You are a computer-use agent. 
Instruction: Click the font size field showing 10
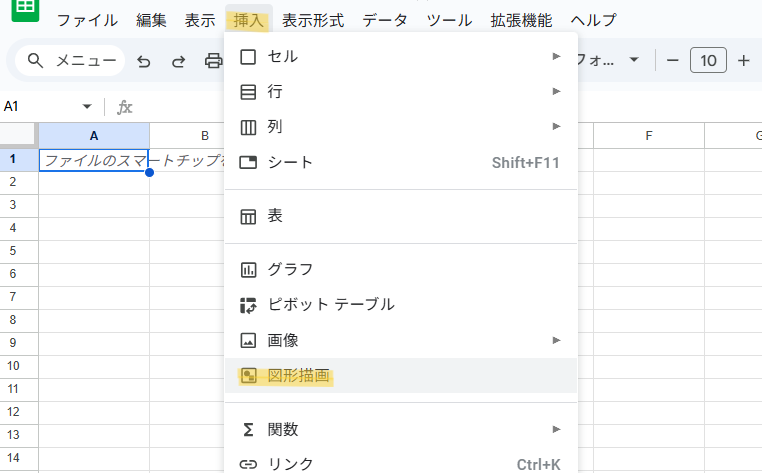(x=708, y=60)
